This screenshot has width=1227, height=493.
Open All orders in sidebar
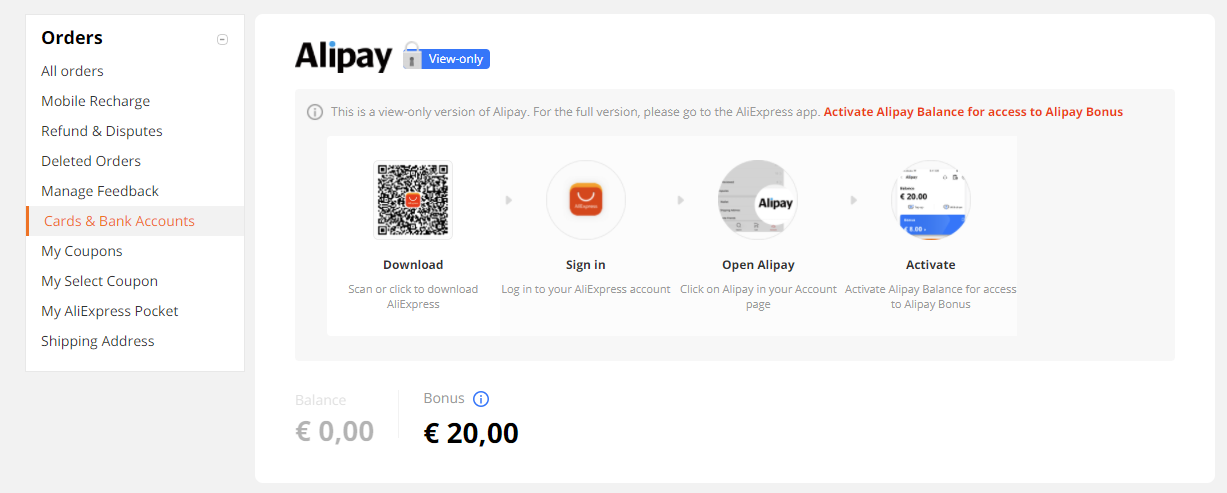point(72,71)
